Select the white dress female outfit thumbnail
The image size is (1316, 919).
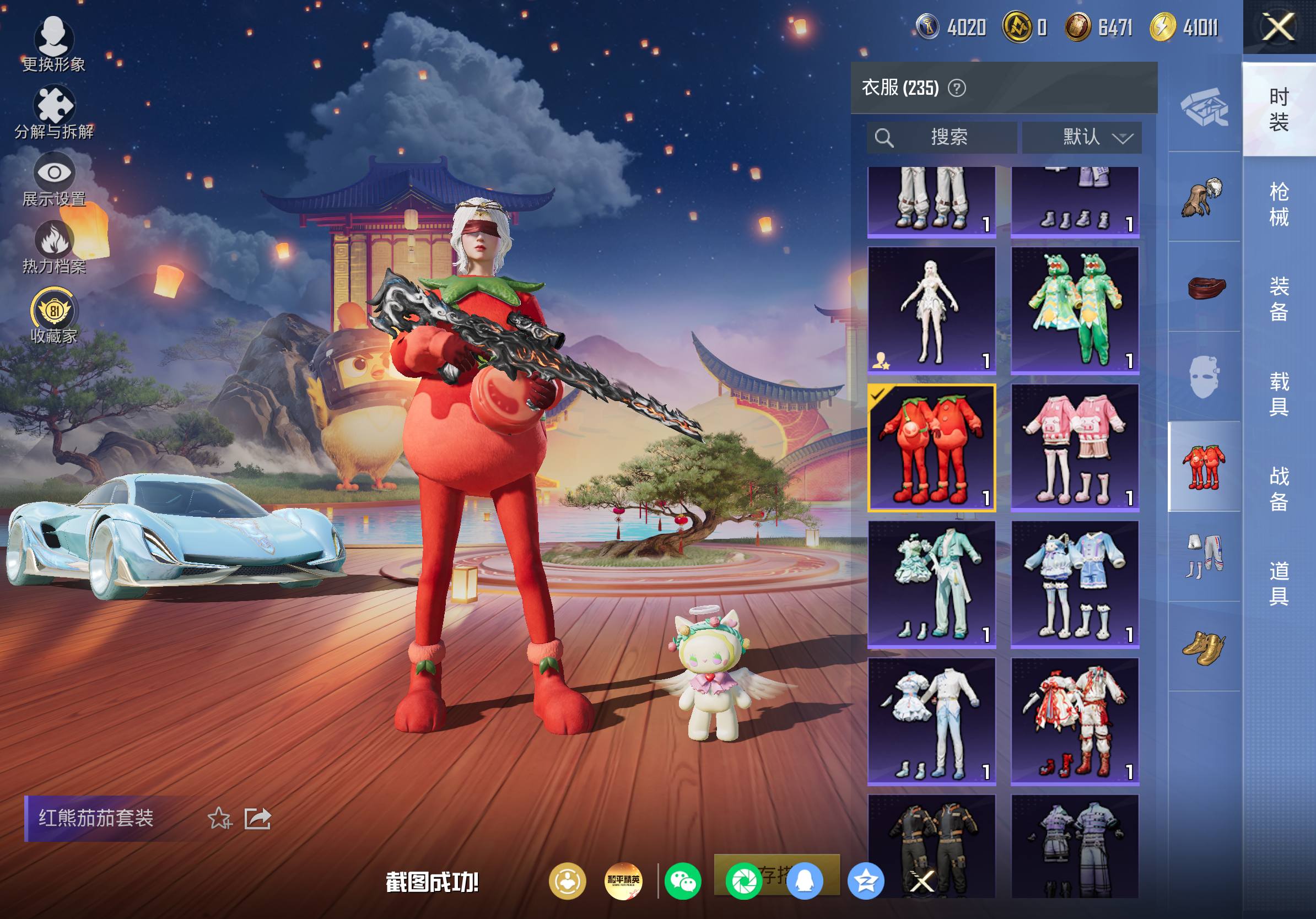click(x=931, y=311)
